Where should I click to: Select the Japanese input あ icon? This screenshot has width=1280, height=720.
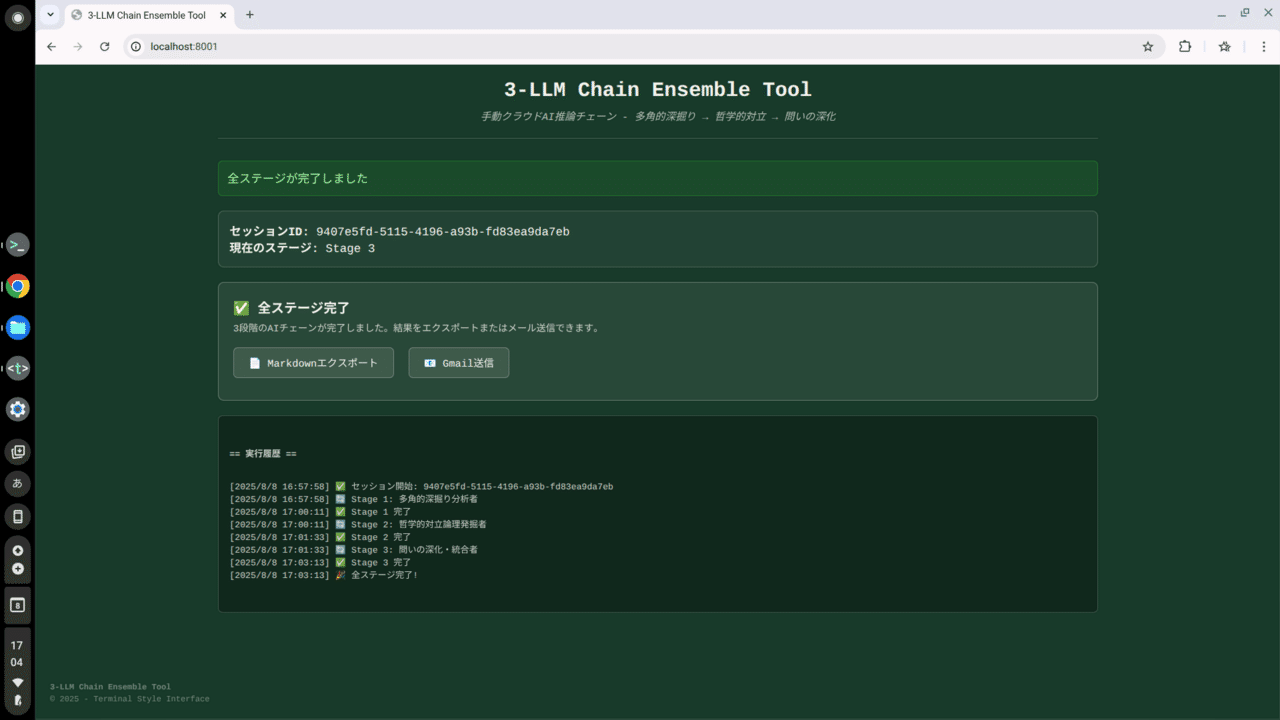click(x=17, y=484)
